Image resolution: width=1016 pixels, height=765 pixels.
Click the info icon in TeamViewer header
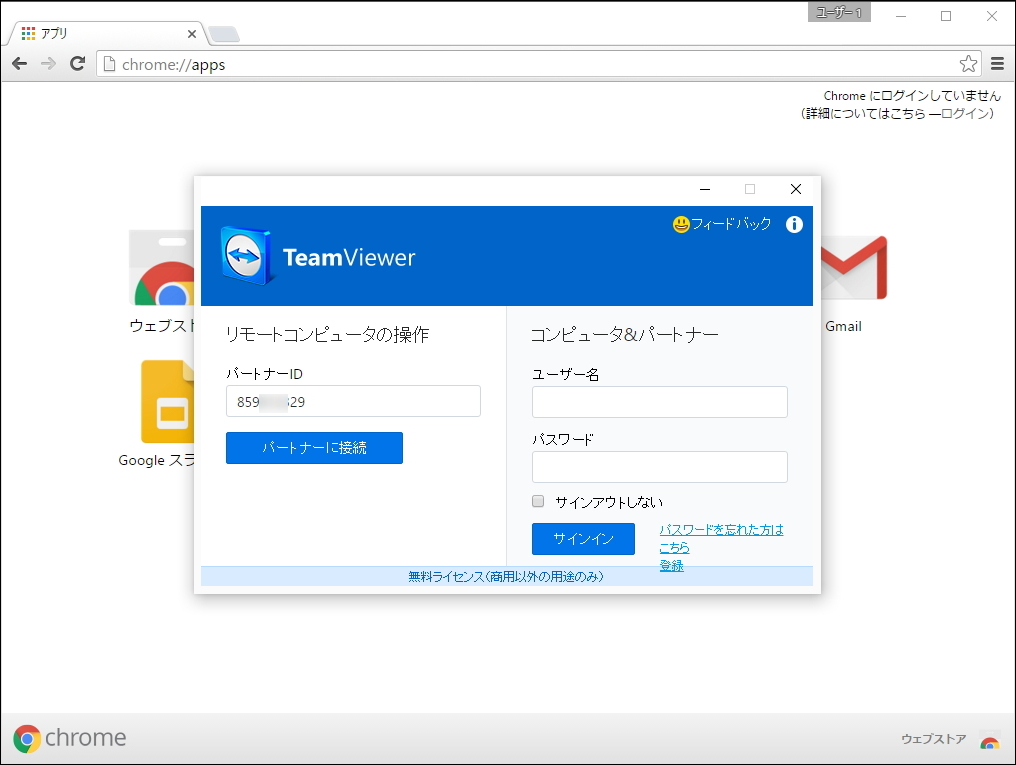coord(794,224)
